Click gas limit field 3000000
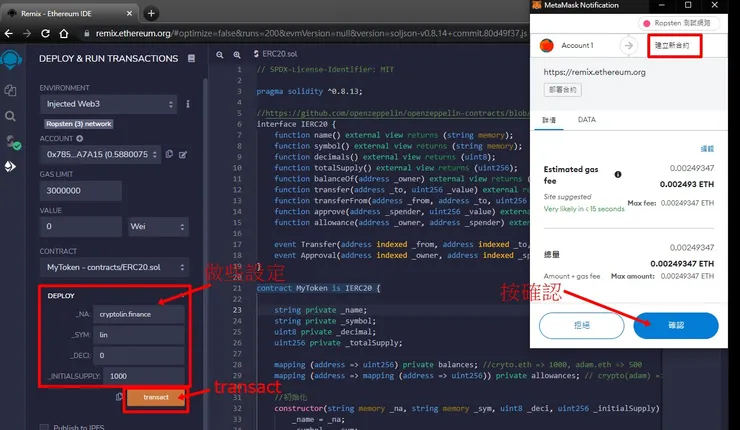 (81, 191)
